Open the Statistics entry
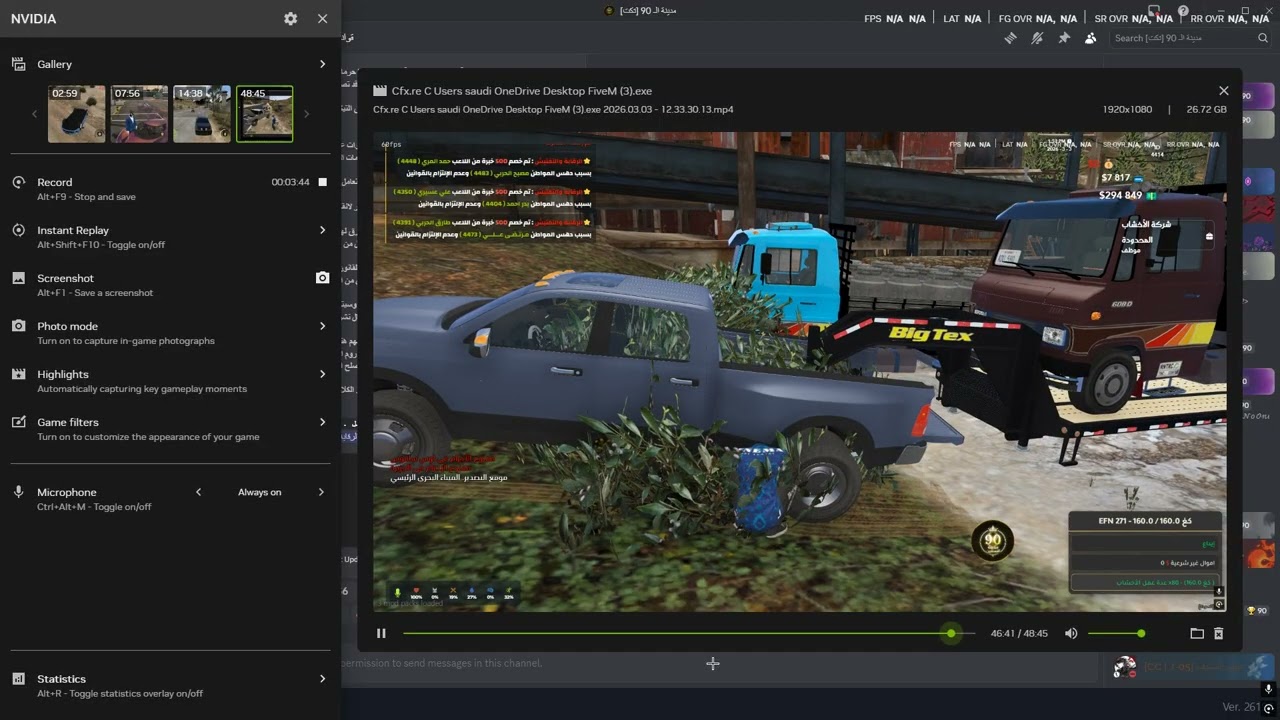This screenshot has width=1280, height=720. (170, 686)
